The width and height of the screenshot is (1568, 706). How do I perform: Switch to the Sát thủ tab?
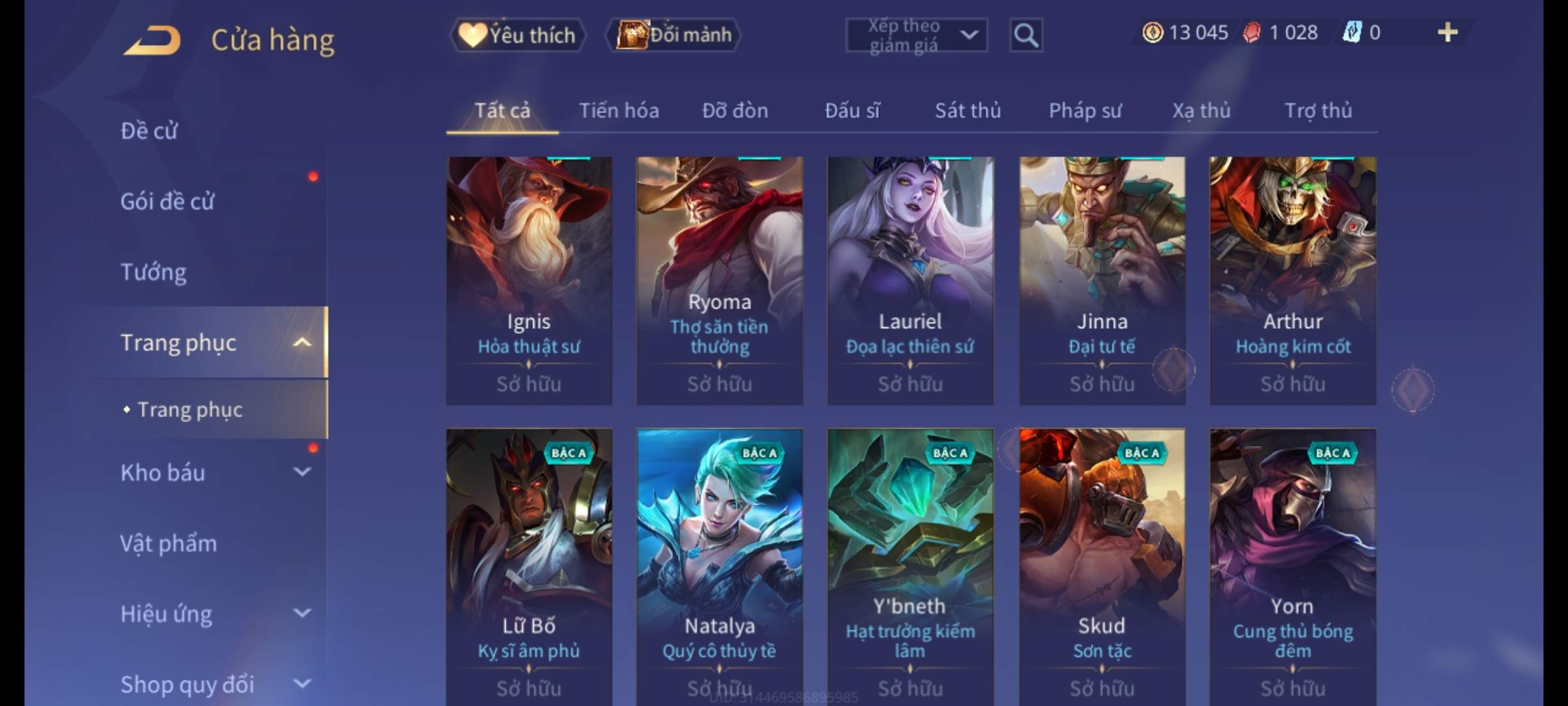point(968,110)
